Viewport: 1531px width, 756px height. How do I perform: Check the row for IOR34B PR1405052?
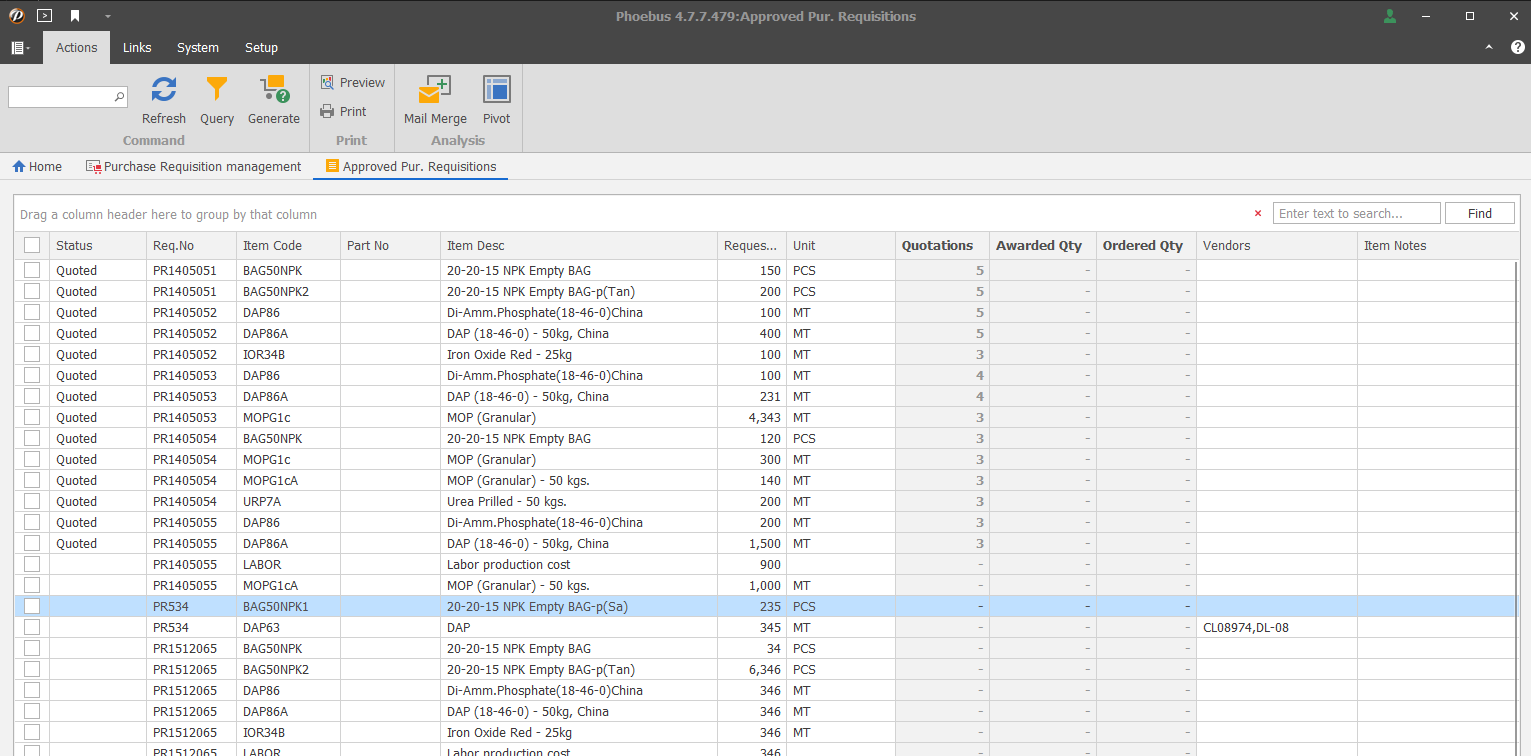click(x=32, y=354)
